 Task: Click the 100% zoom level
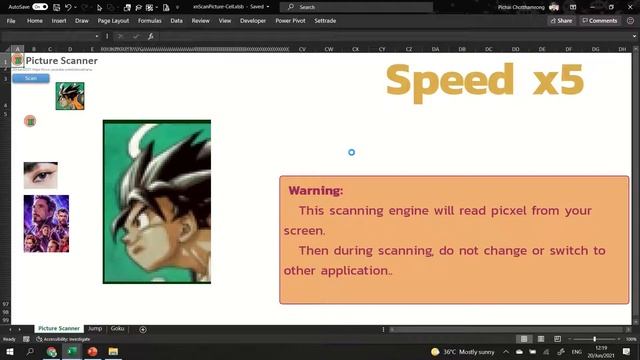(631, 339)
